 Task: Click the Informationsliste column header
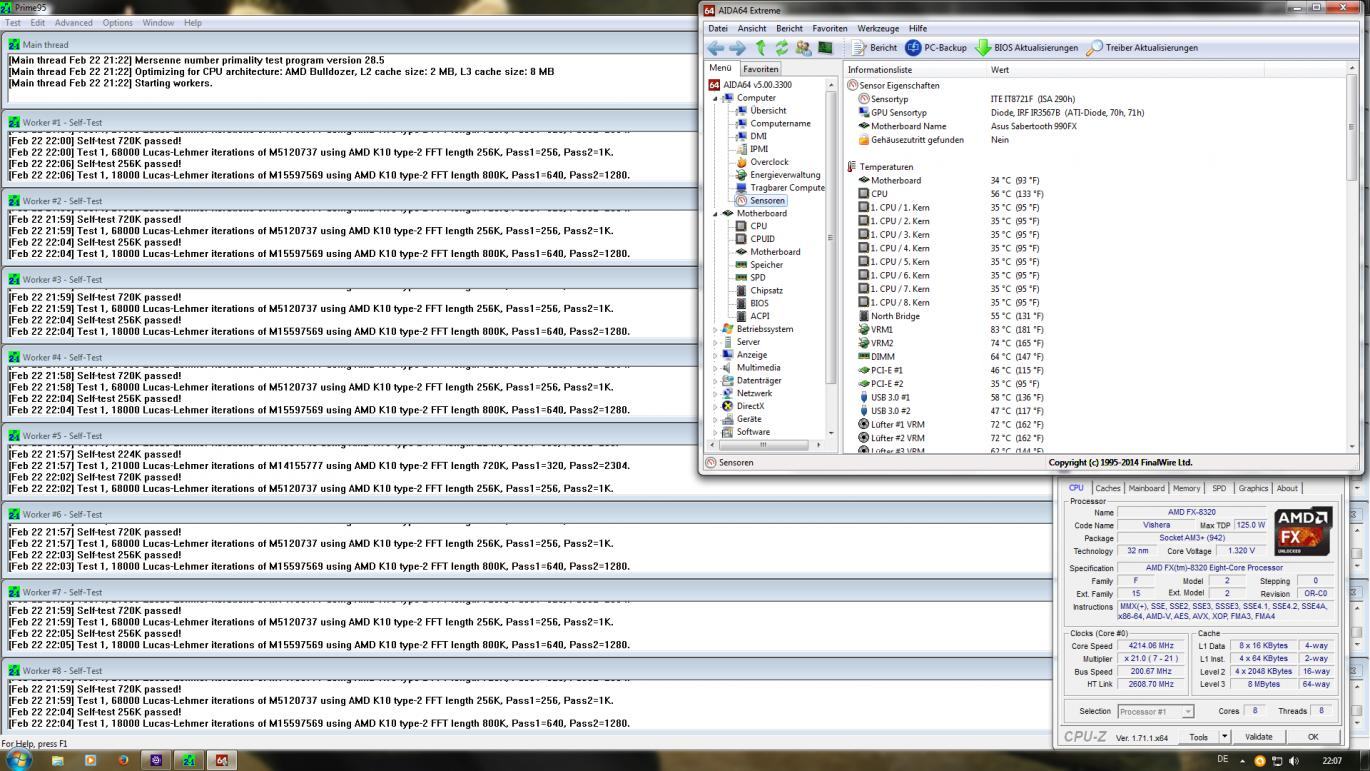pyautogui.click(x=915, y=70)
